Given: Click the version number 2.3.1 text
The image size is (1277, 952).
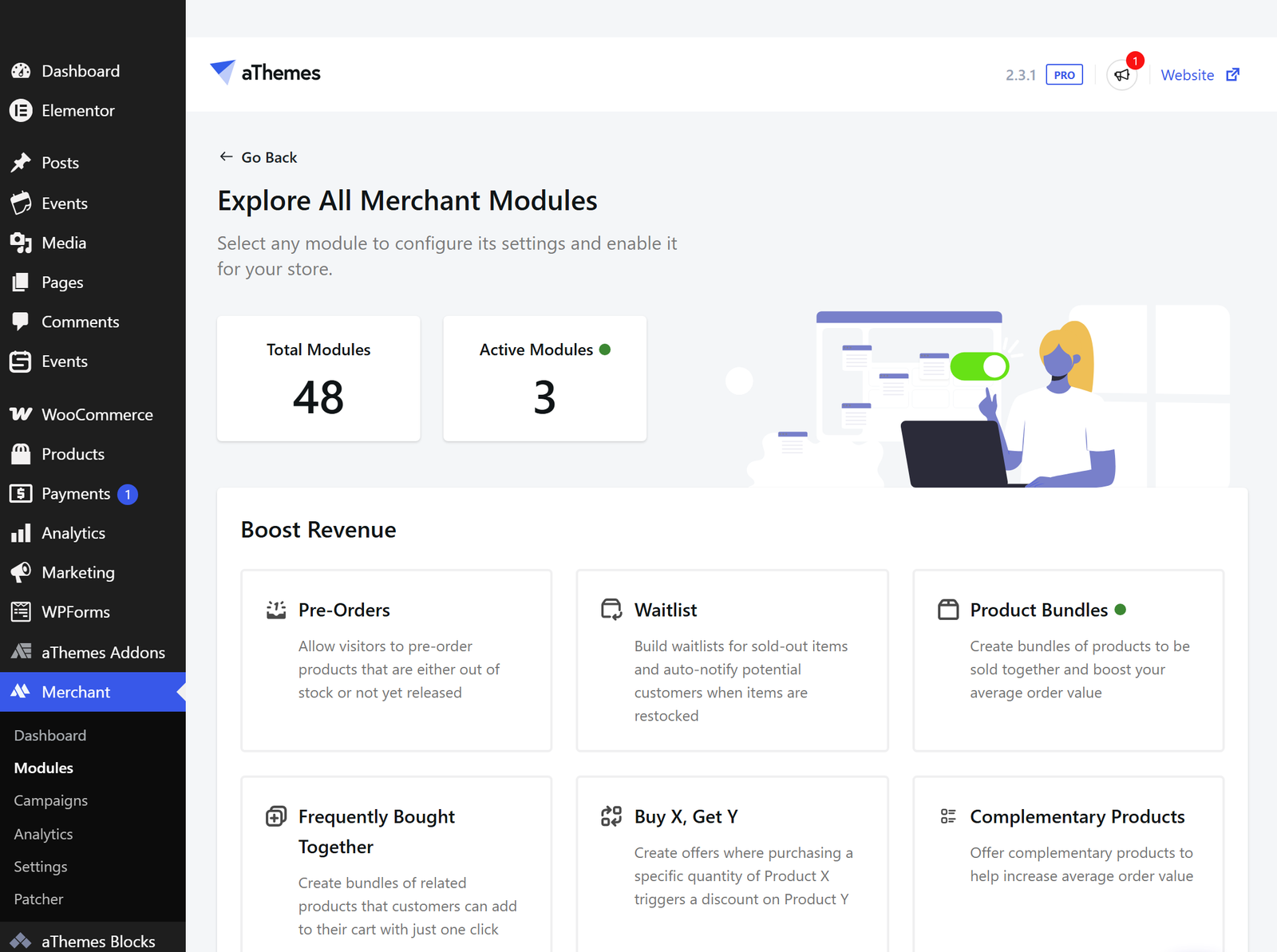Looking at the screenshot, I should click(x=1021, y=75).
